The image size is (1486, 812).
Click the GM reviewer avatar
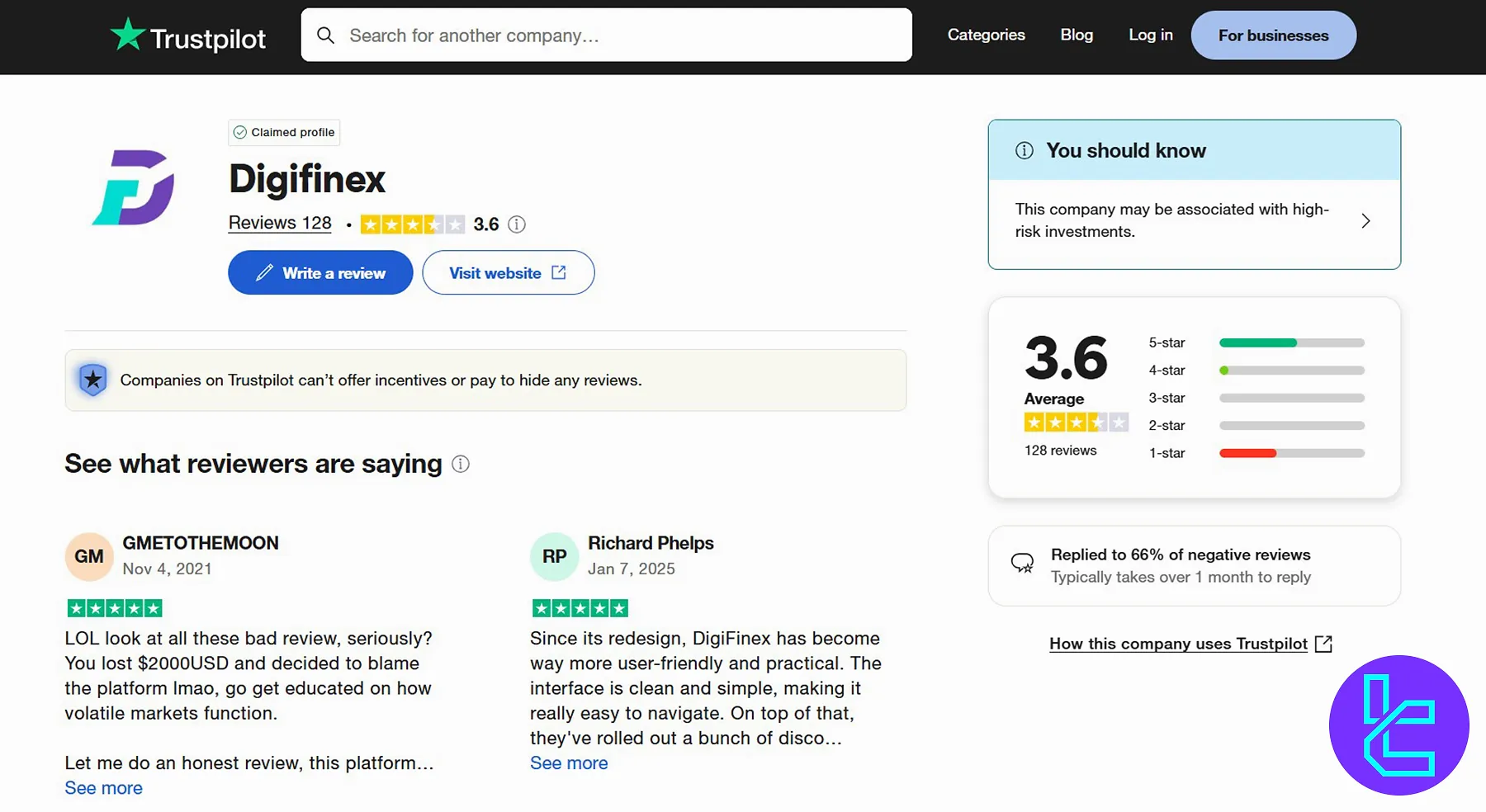pyautogui.click(x=89, y=556)
